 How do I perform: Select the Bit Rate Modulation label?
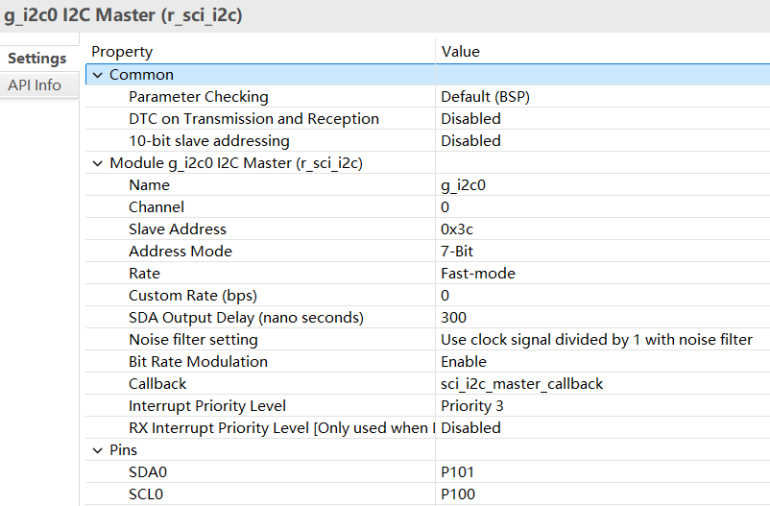click(x=198, y=362)
